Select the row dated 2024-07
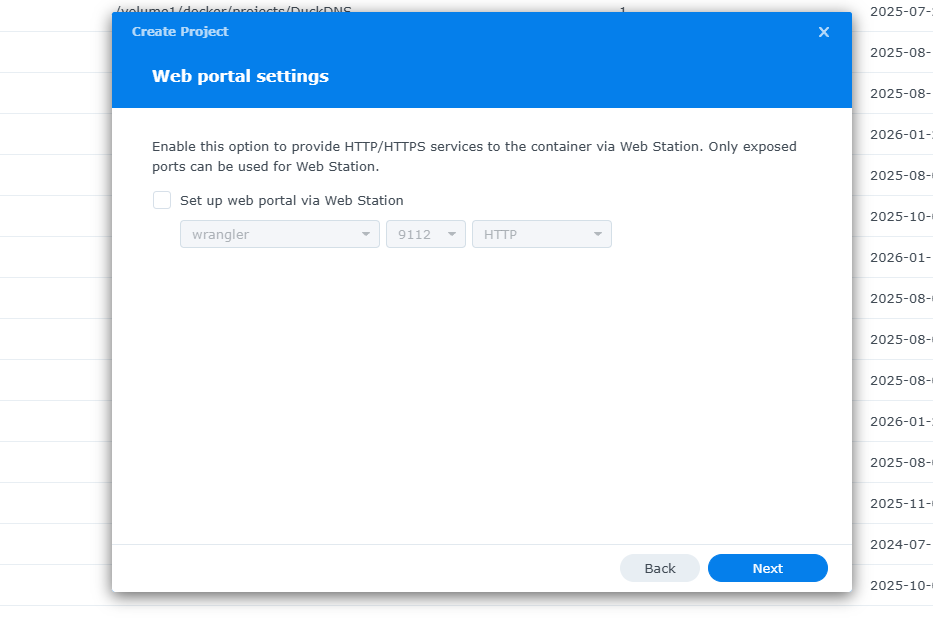The image size is (933, 619). 900,544
